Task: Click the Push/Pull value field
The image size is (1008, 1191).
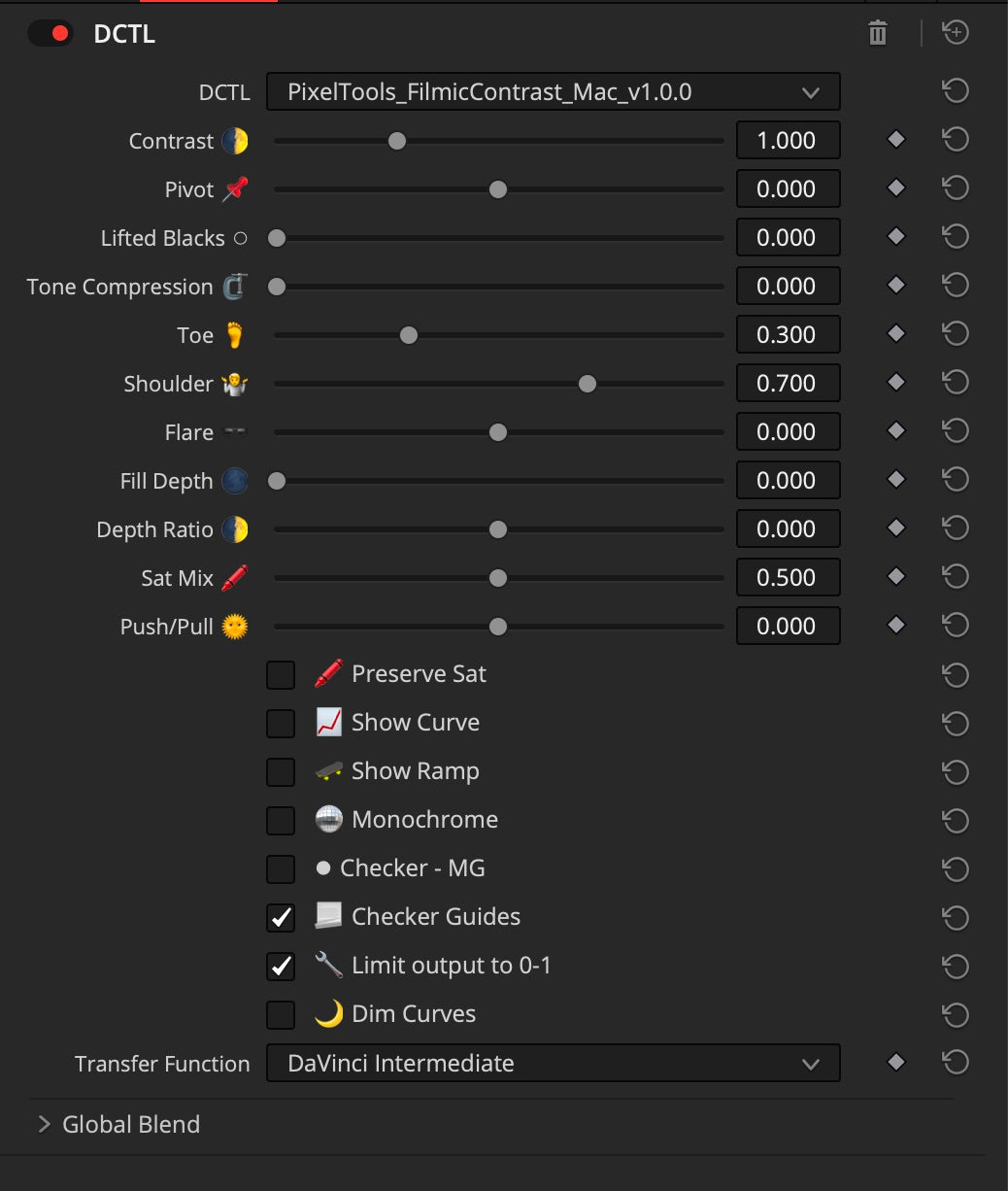Action: point(787,627)
